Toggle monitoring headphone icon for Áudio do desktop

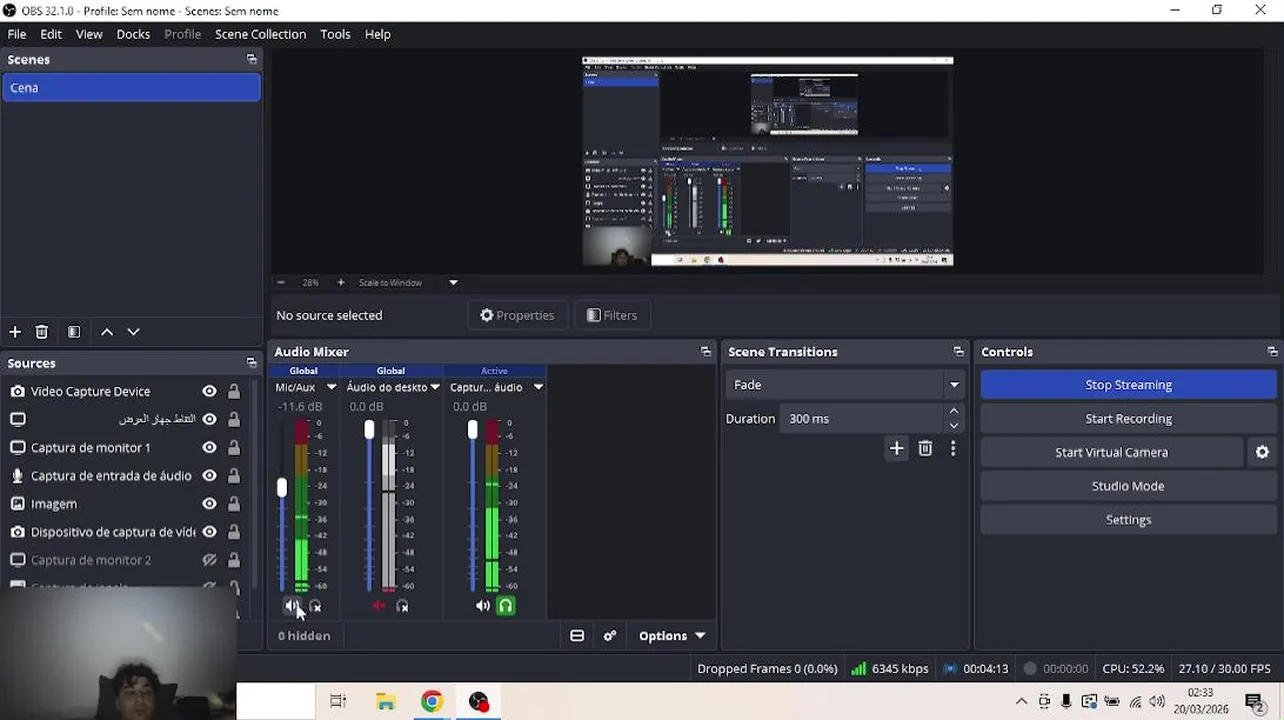(x=402, y=606)
